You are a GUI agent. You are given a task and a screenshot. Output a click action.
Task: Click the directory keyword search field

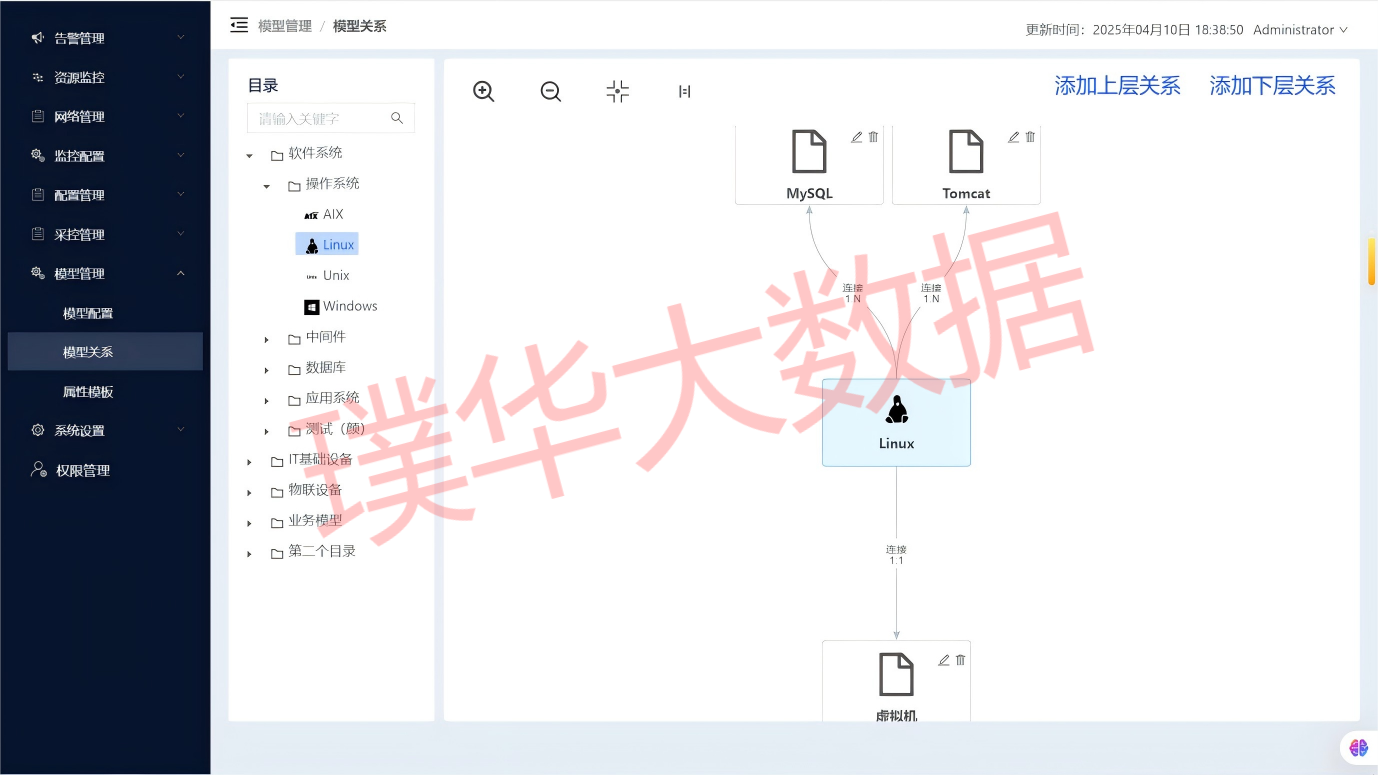320,118
